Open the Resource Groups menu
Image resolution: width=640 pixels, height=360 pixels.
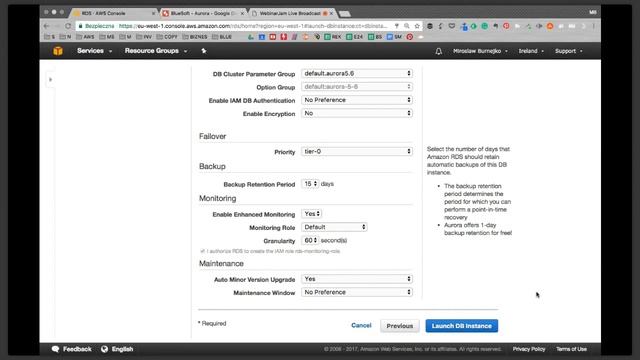pyautogui.click(x=156, y=51)
